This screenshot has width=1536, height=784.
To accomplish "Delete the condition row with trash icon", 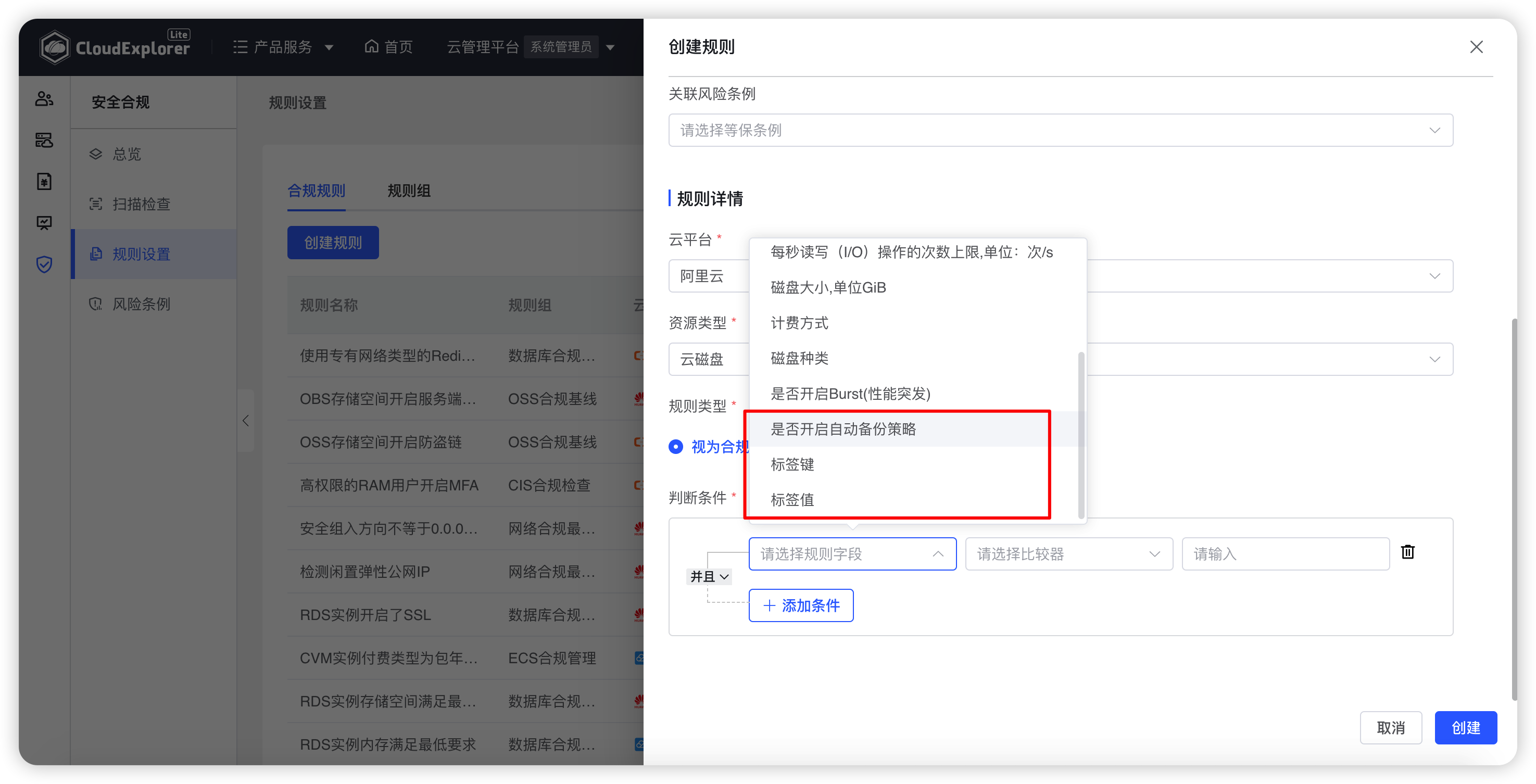I will [x=1407, y=552].
